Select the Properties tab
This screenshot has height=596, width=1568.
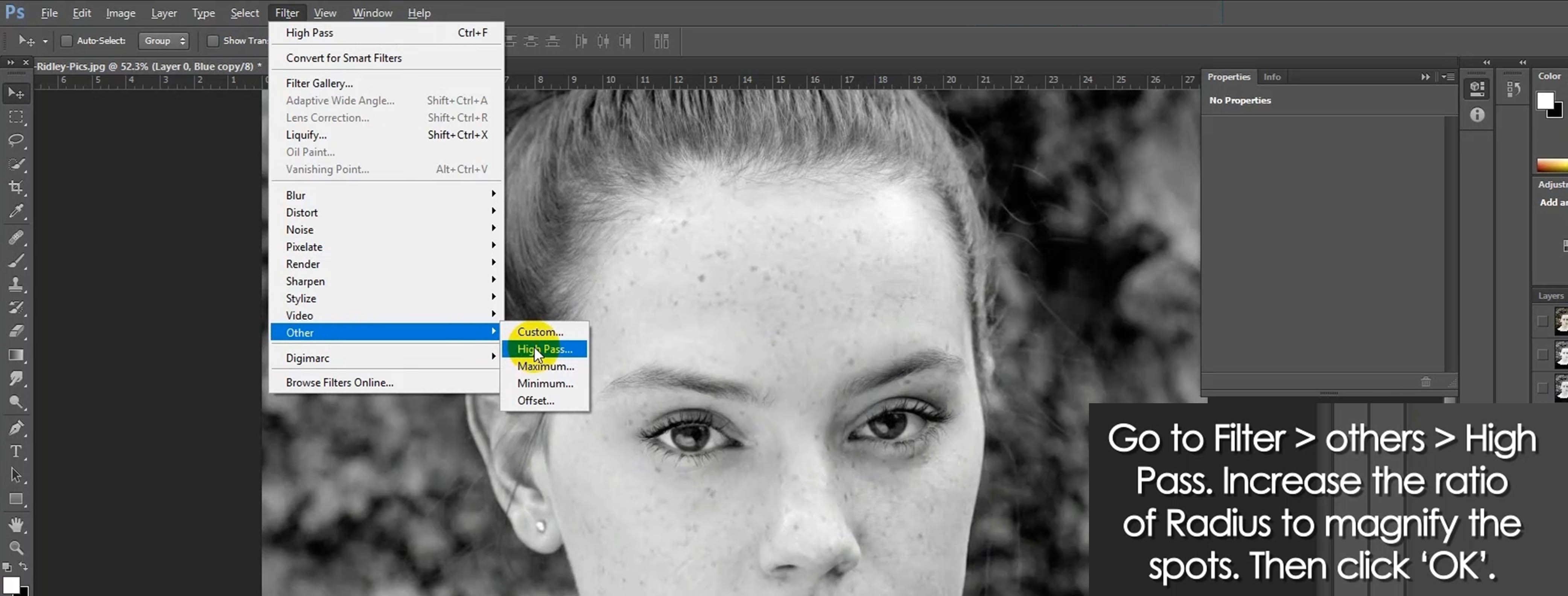pyautogui.click(x=1228, y=77)
